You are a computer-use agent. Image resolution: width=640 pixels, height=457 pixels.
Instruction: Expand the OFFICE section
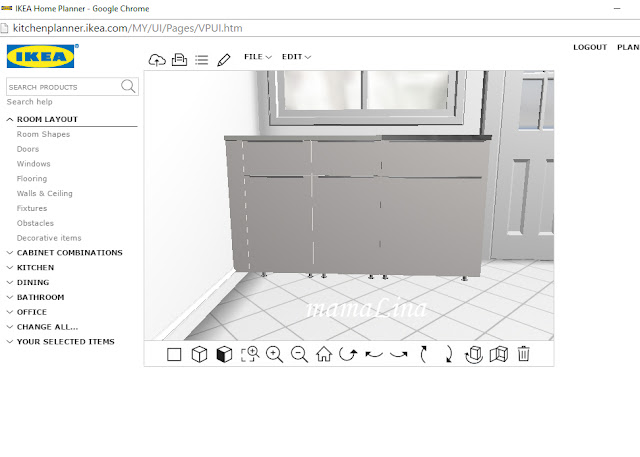[x=27, y=312]
